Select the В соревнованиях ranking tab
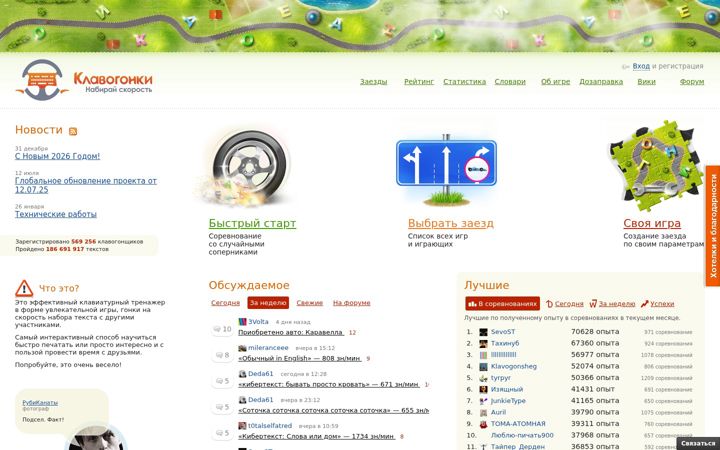 pyautogui.click(x=502, y=304)
